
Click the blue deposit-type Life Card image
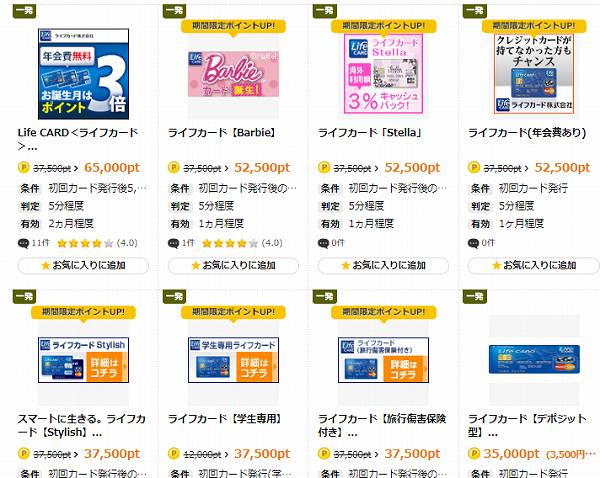click(x=534, y=359)
